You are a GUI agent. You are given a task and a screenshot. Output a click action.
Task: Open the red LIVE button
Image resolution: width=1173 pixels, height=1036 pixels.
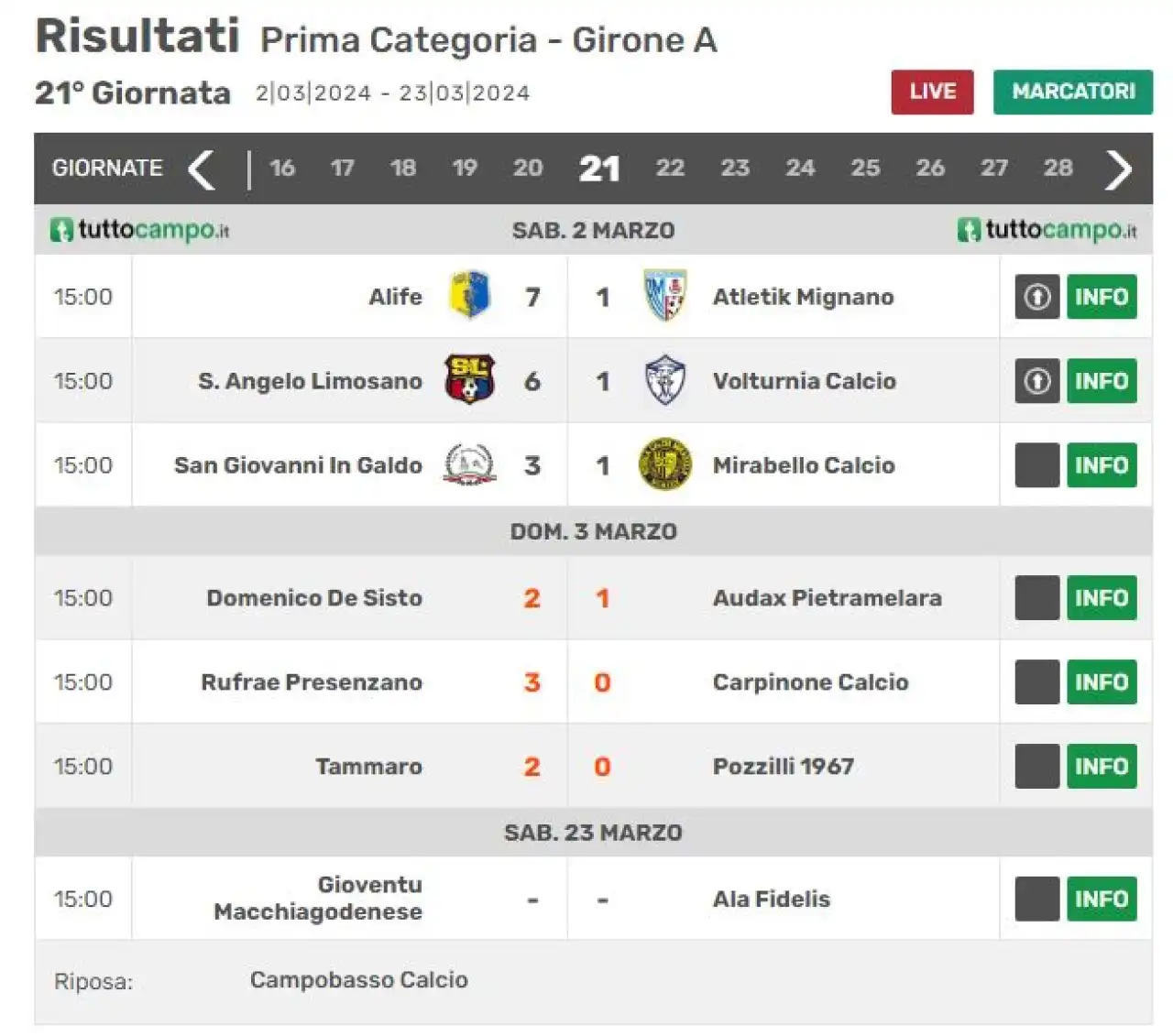pyautogui.click(x=932, y=92)
